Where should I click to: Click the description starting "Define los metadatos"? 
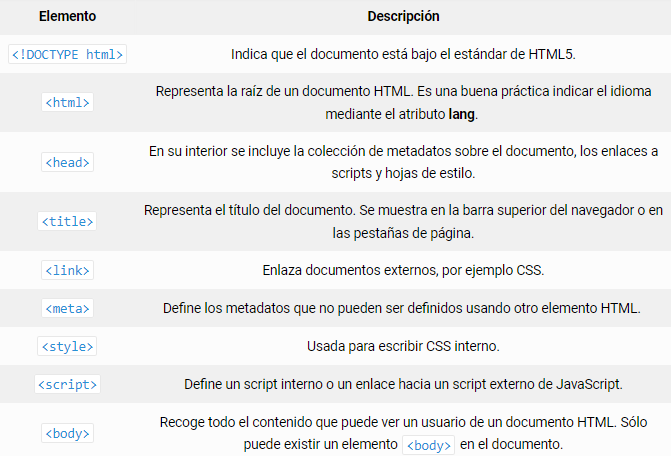point(403,308)
